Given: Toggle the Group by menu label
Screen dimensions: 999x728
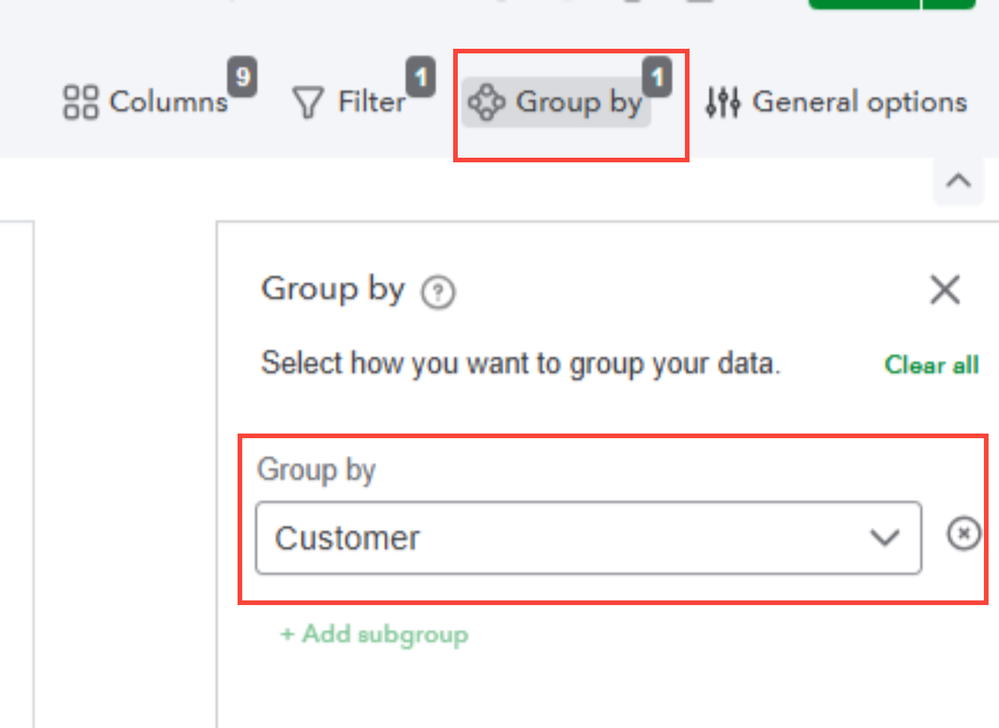Looking at the screenshot, I should (578, 102).
